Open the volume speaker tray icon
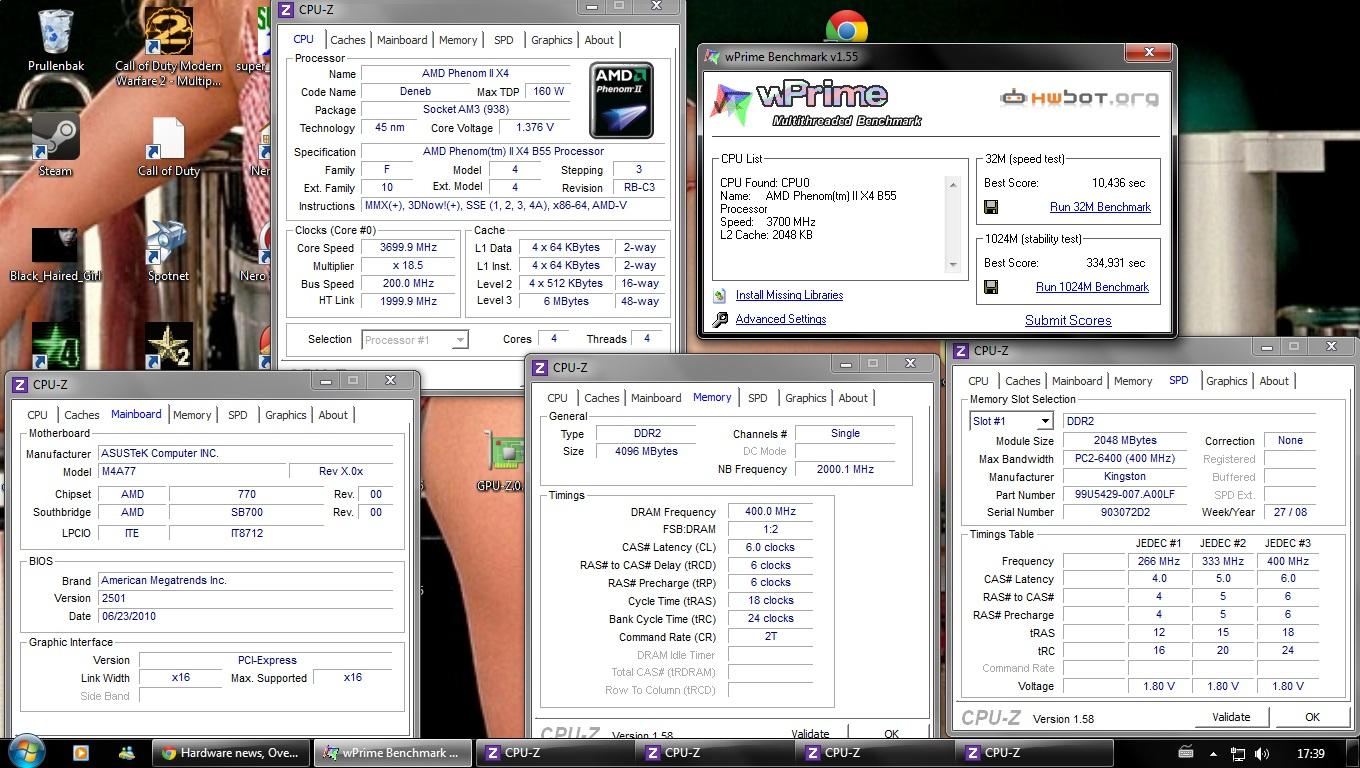Image resolution: width=1360 pixels, height=768 pixels. click(x=1262, y=754)
